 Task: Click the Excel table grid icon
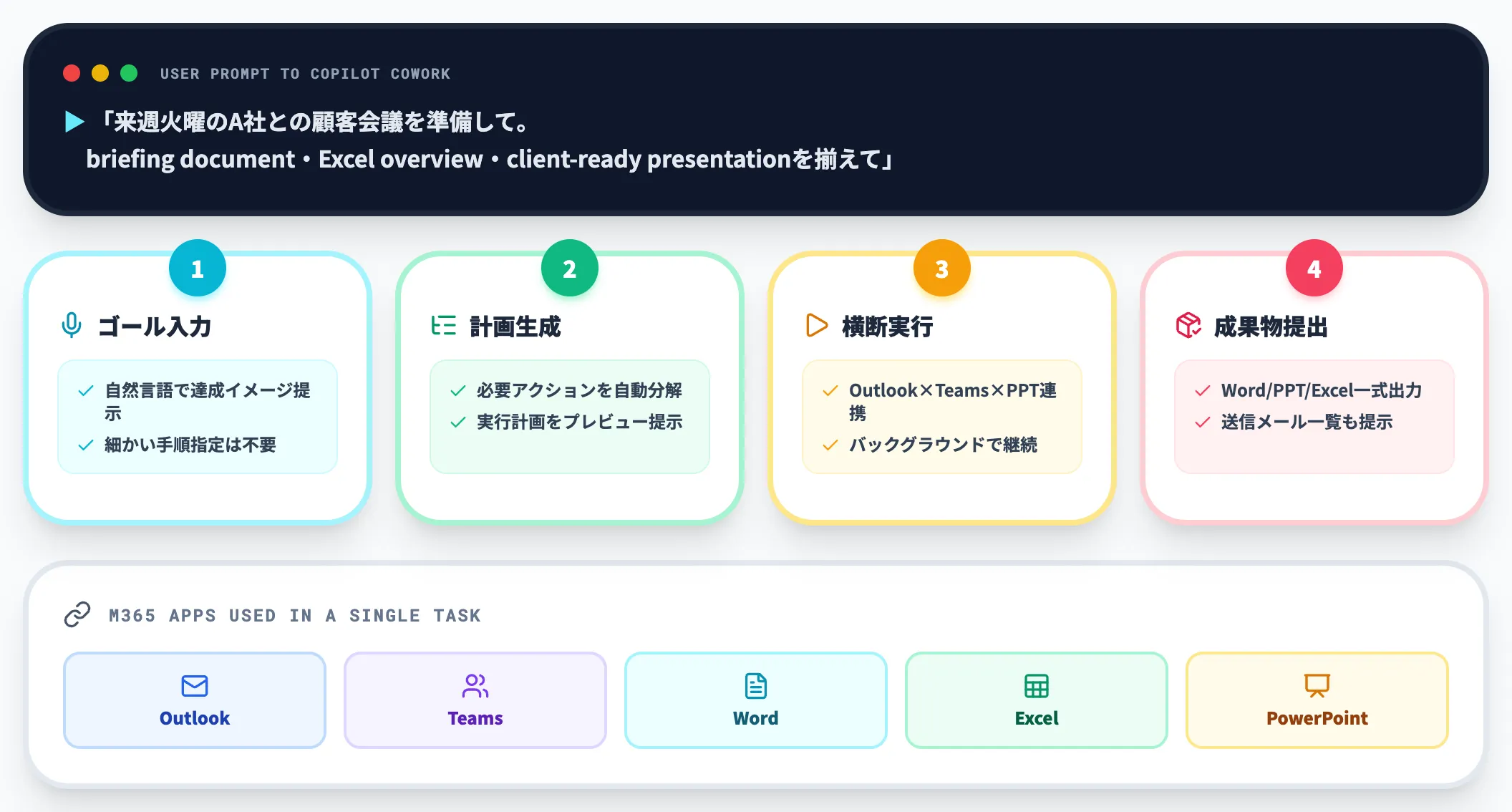(1037, 686)
